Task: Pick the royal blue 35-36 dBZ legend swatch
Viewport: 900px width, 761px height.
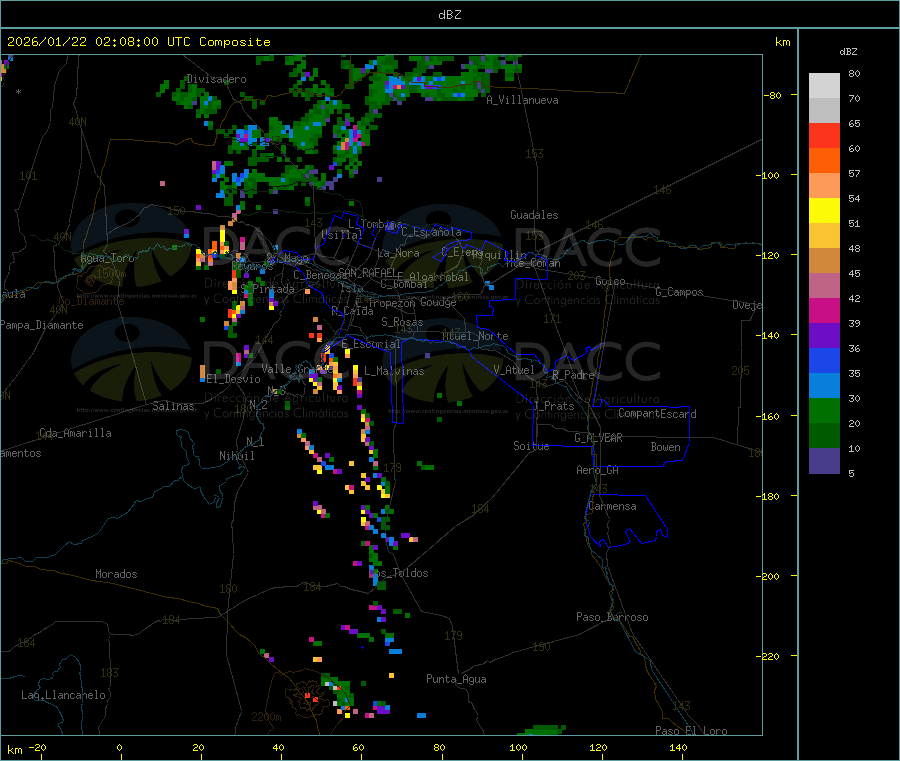Action: pos(824,360)
